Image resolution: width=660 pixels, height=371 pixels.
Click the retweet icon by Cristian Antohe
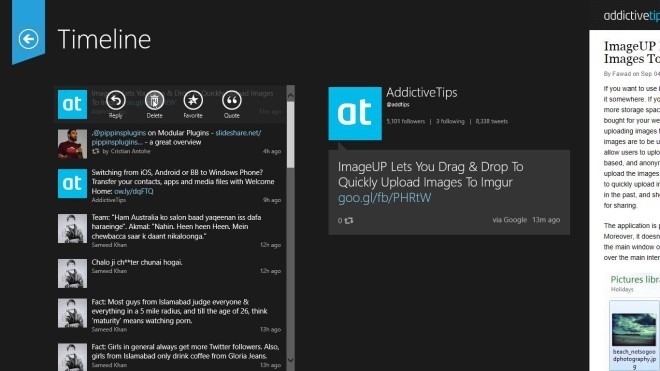click(96, 151)
